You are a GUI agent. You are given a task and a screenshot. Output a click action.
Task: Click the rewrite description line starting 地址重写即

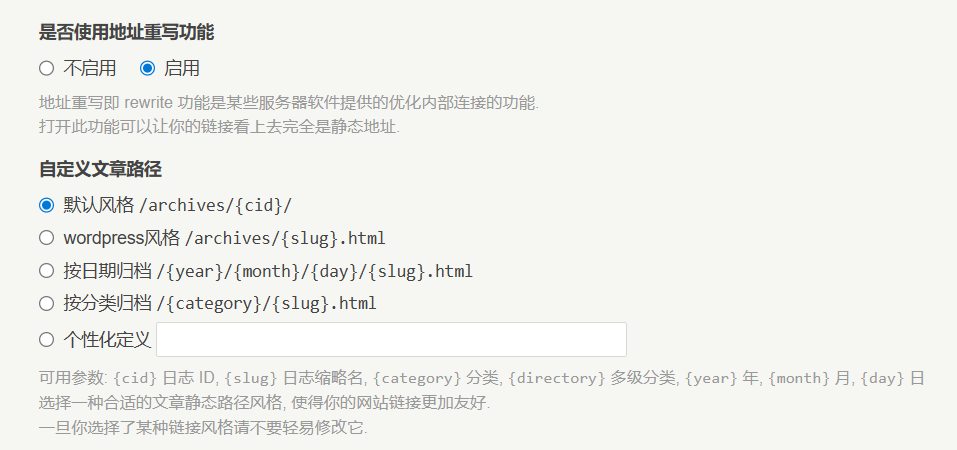point(288,103)
